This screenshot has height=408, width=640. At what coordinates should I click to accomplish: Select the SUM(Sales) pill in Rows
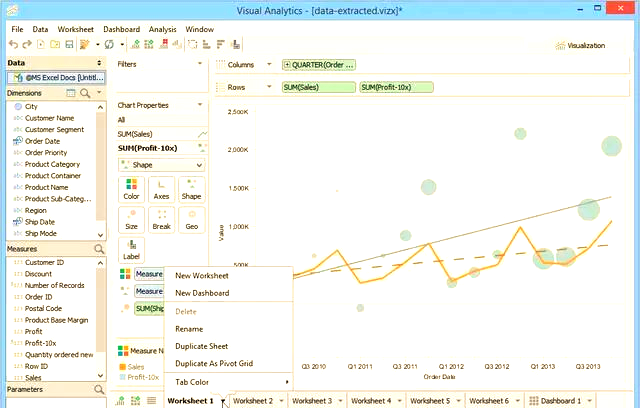pos(318,87)
